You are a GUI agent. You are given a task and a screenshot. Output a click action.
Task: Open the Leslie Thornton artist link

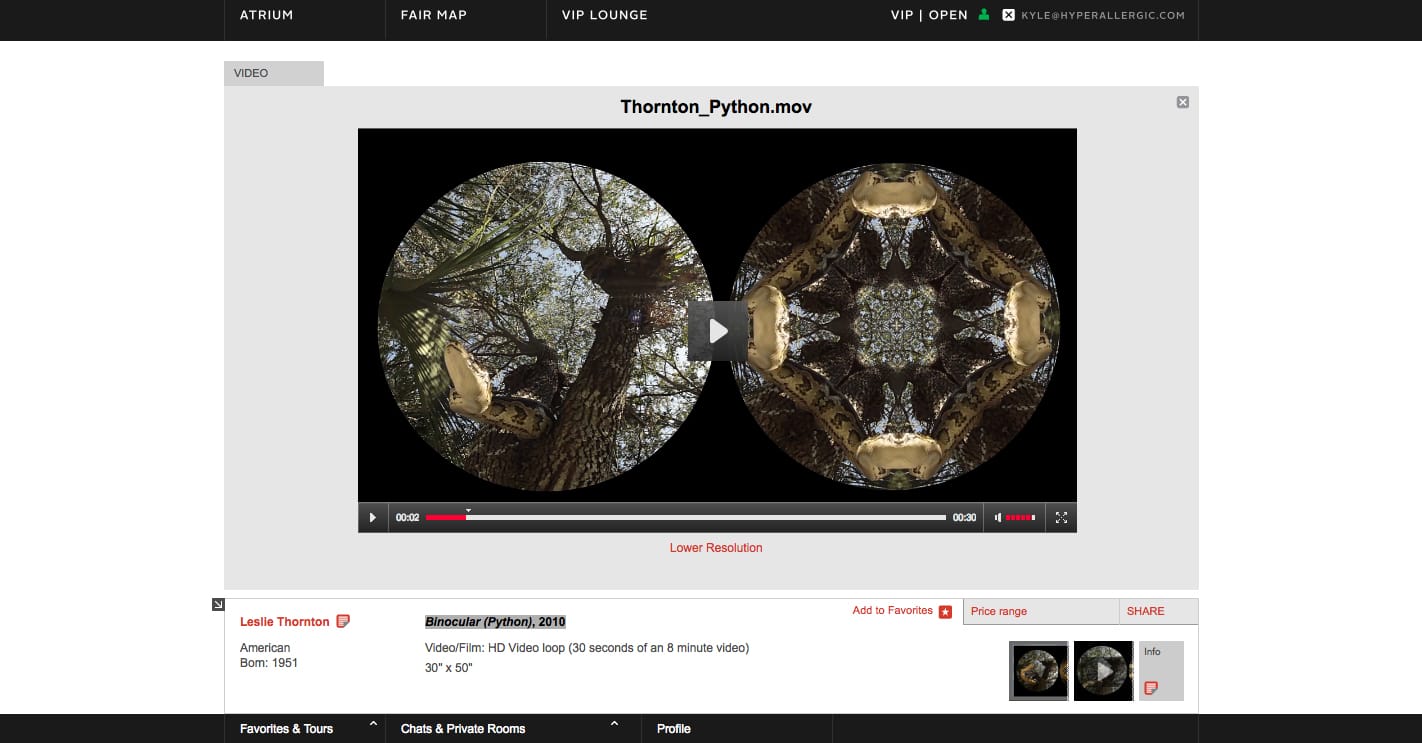(x=284, y=622)
